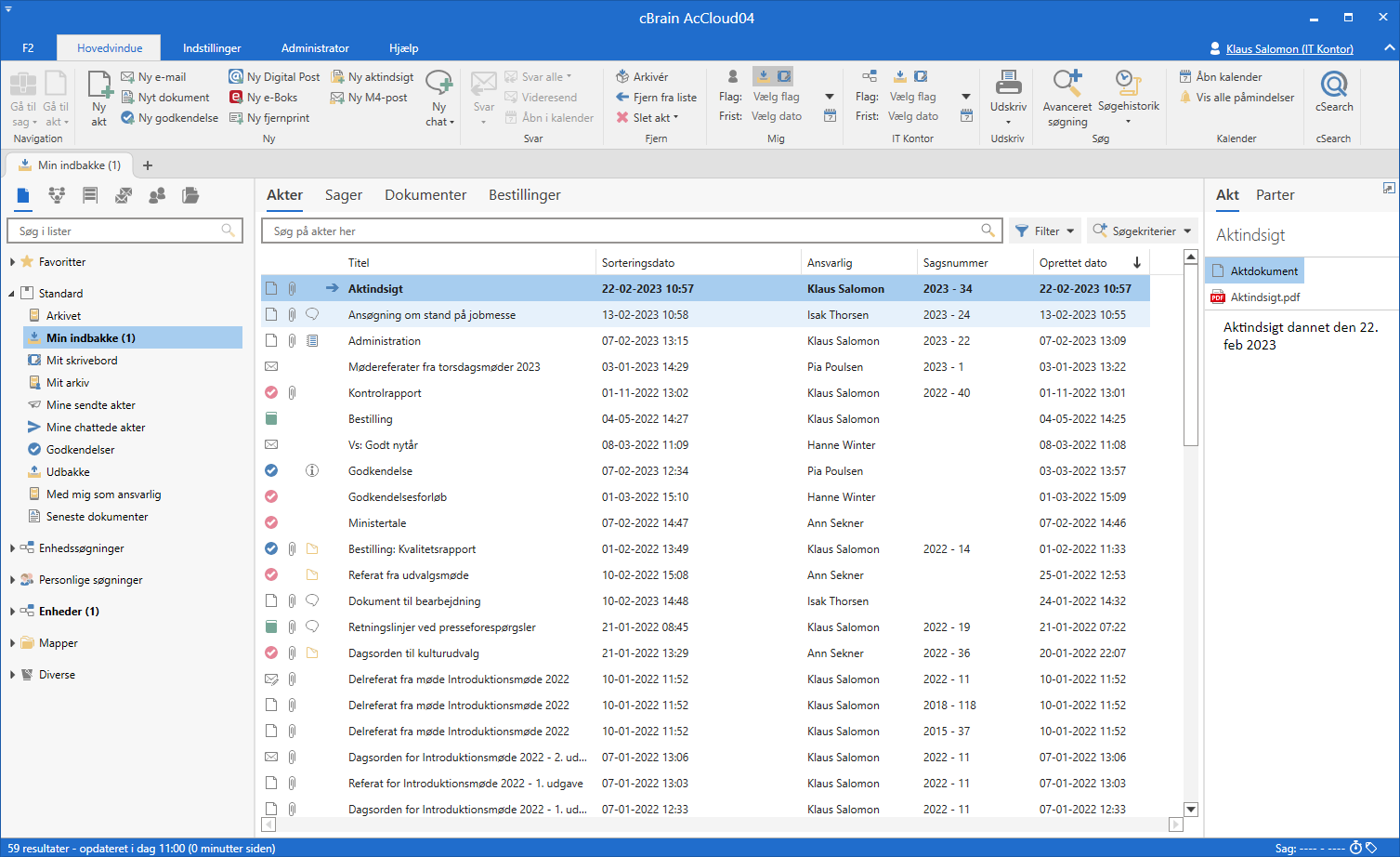The width and height of the screenshot is (1400, 857).
Task: Collapse the Standard tree node
Action: point(12,294)
